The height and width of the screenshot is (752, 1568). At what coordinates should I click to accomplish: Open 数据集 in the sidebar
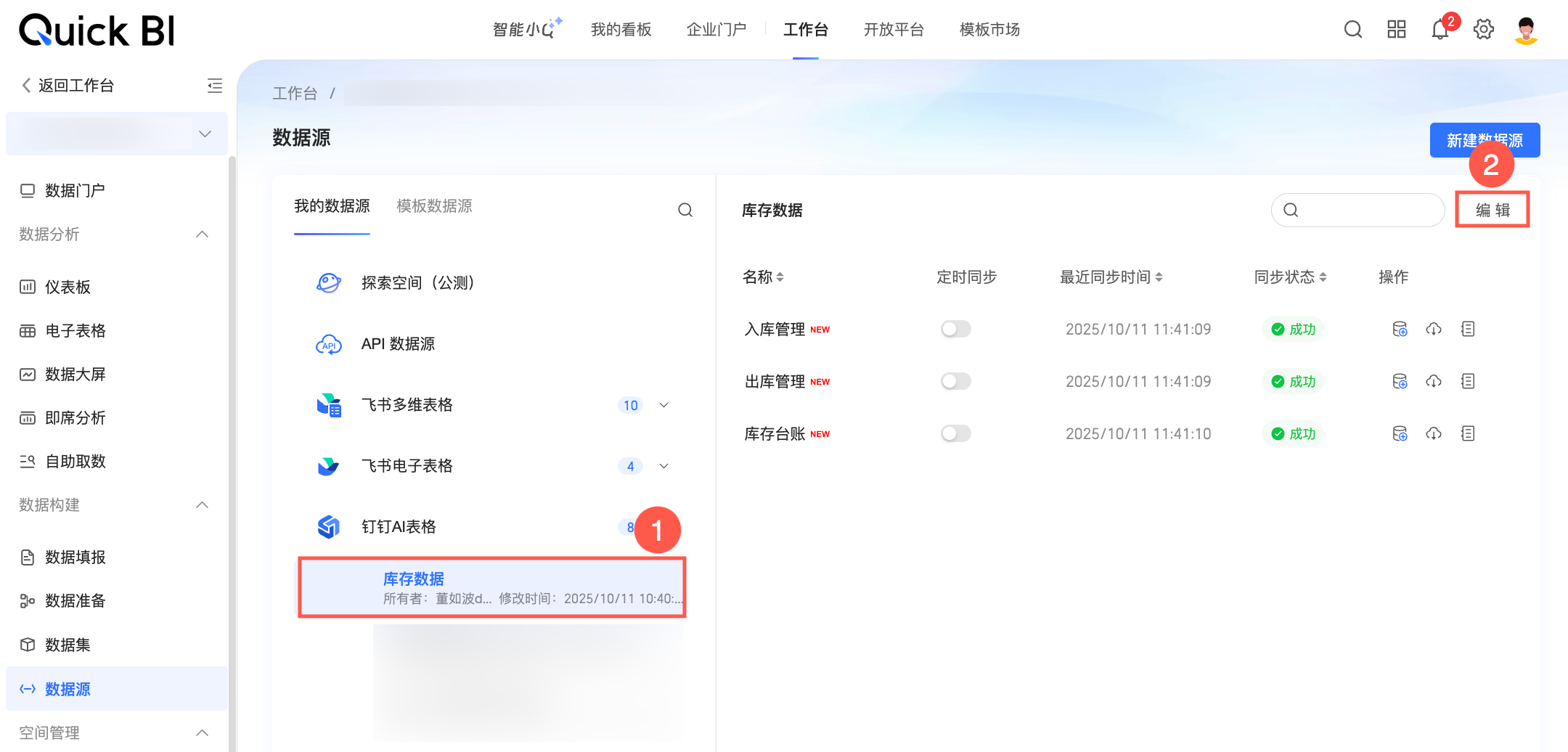click(x=68, y=645)
